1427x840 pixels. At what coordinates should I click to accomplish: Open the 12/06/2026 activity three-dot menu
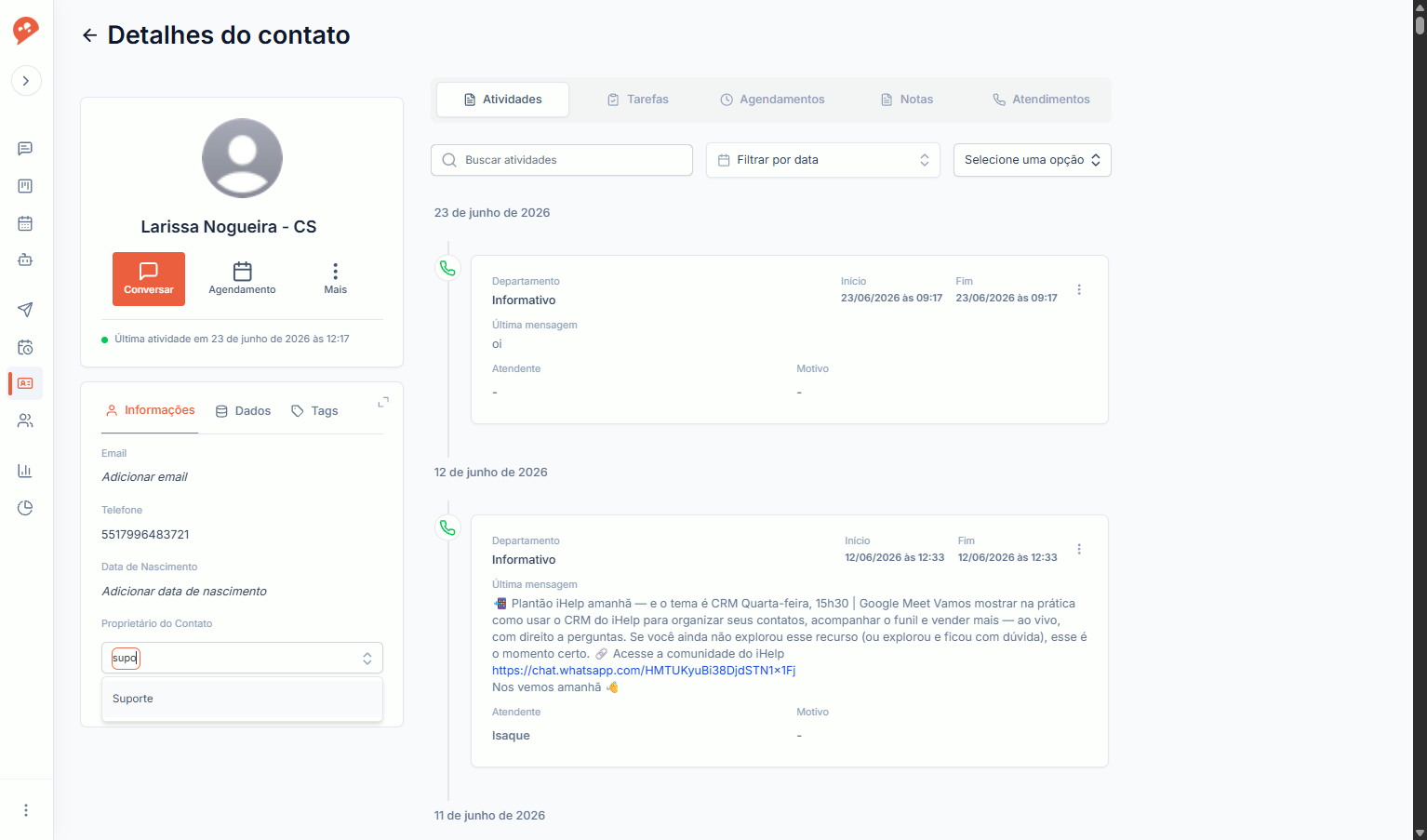[1079, 550]
